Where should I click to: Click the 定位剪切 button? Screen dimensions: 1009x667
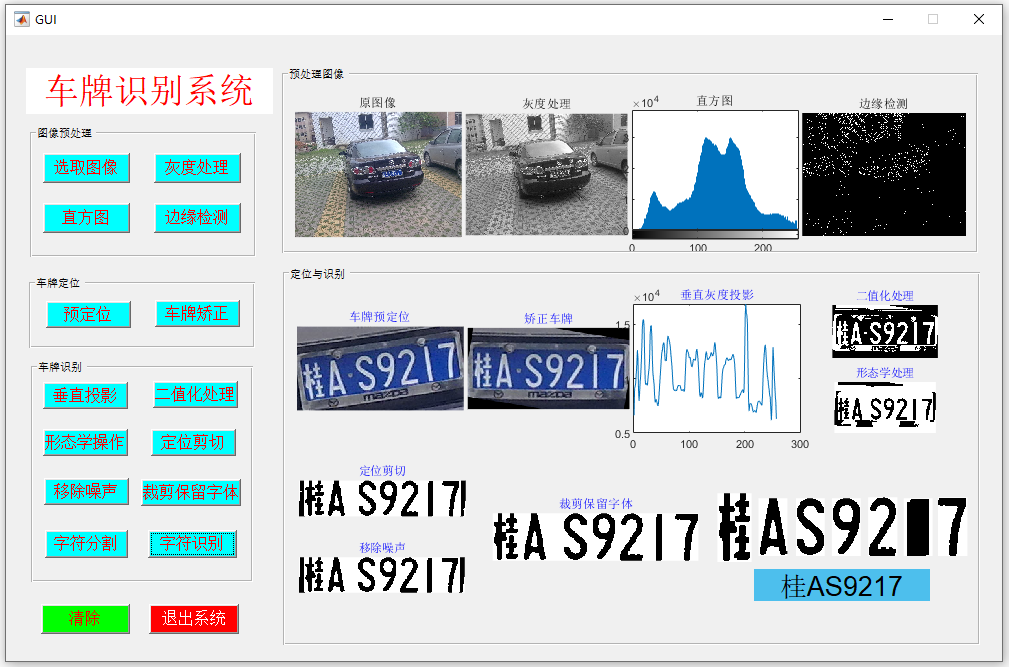(x=193, y=443)
